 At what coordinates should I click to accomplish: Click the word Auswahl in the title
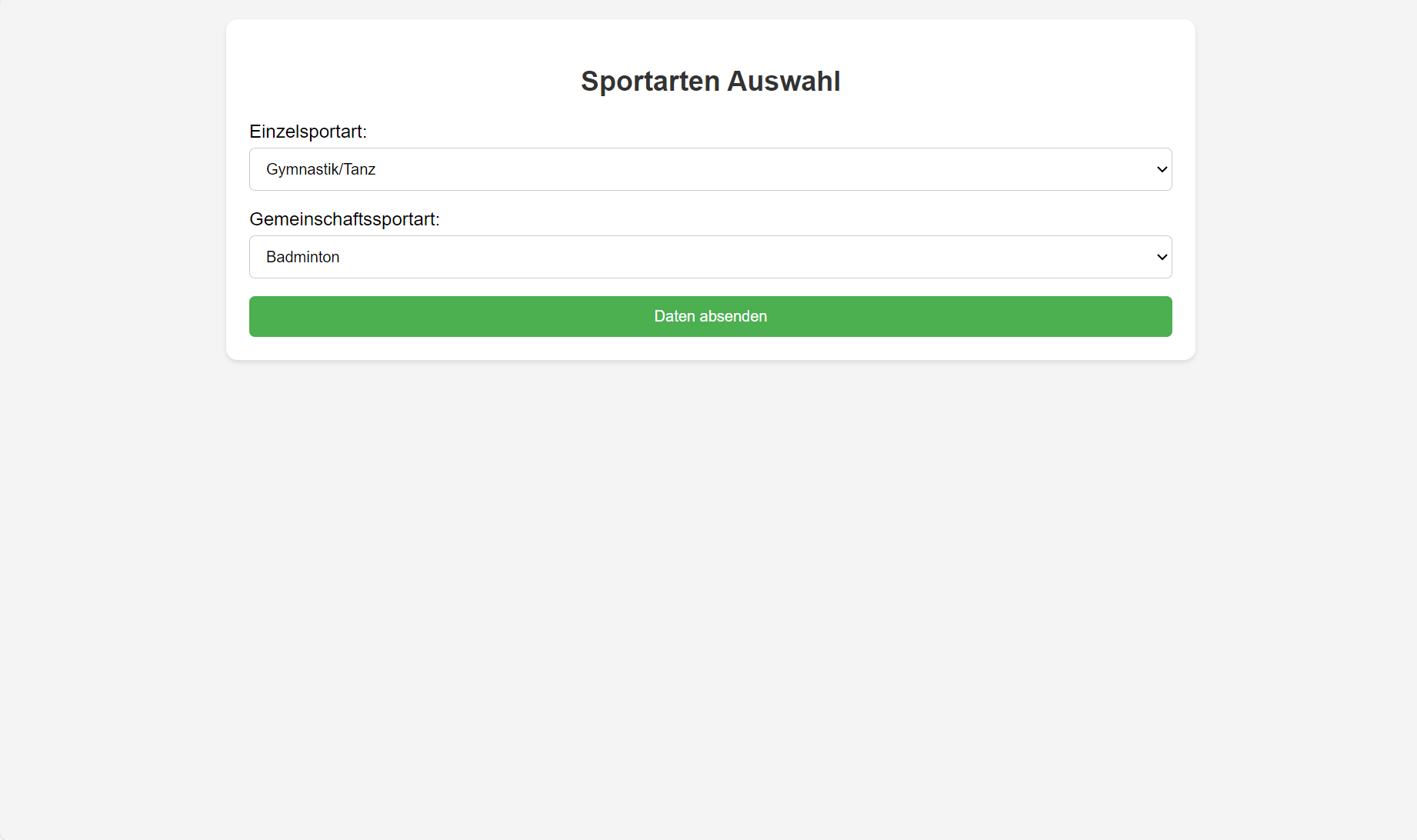pos(783,81)
